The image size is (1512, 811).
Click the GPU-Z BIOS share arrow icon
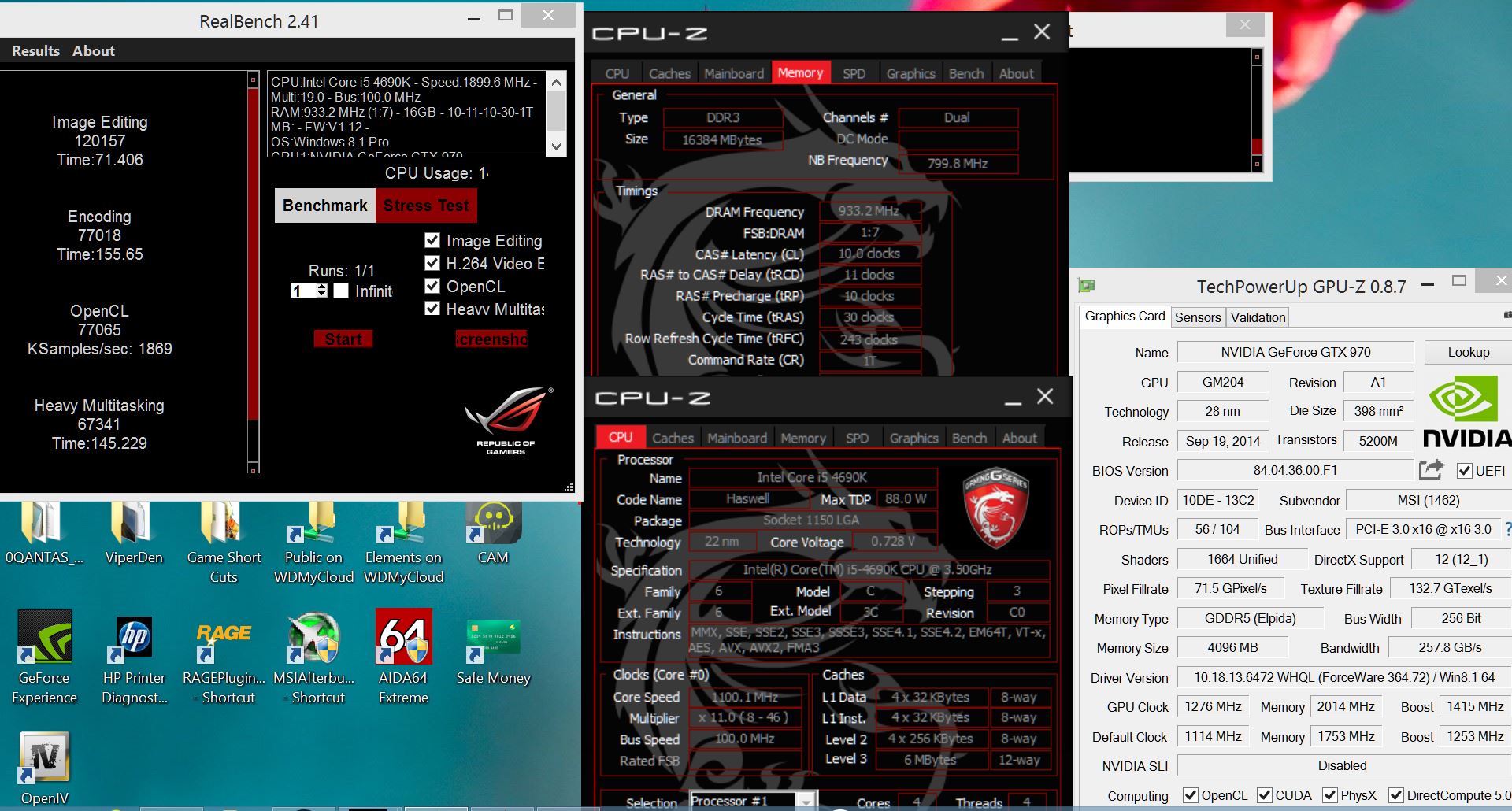pyautogui.click(x=1431, y=470)
